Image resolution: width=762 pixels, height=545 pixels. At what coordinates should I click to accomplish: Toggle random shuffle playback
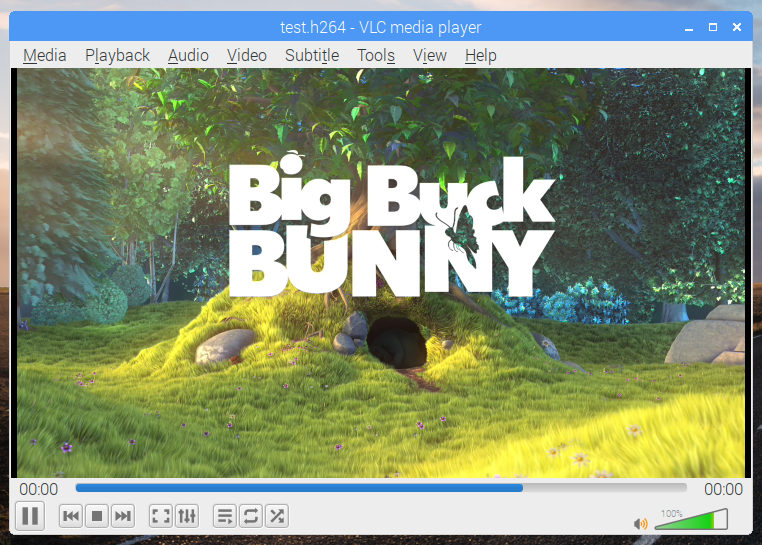click(x=277, y=516)
